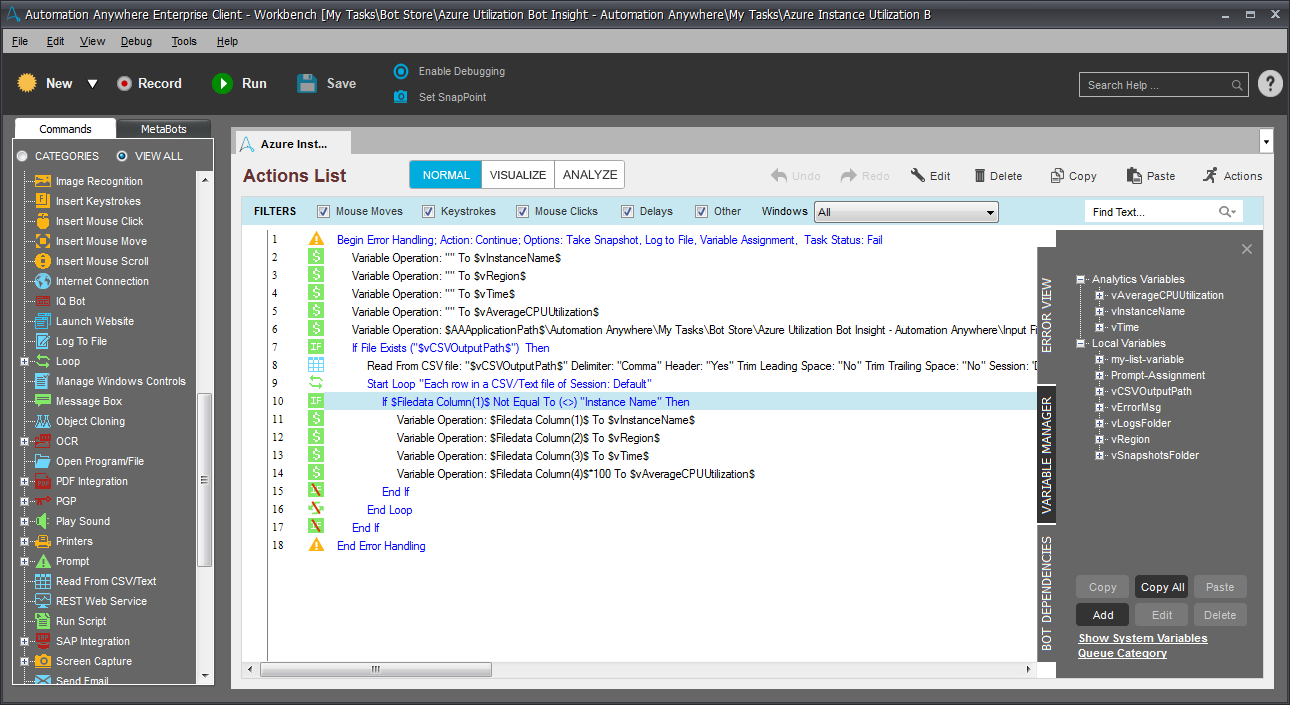Open the New button dropdown arrow

coord(92,84)
